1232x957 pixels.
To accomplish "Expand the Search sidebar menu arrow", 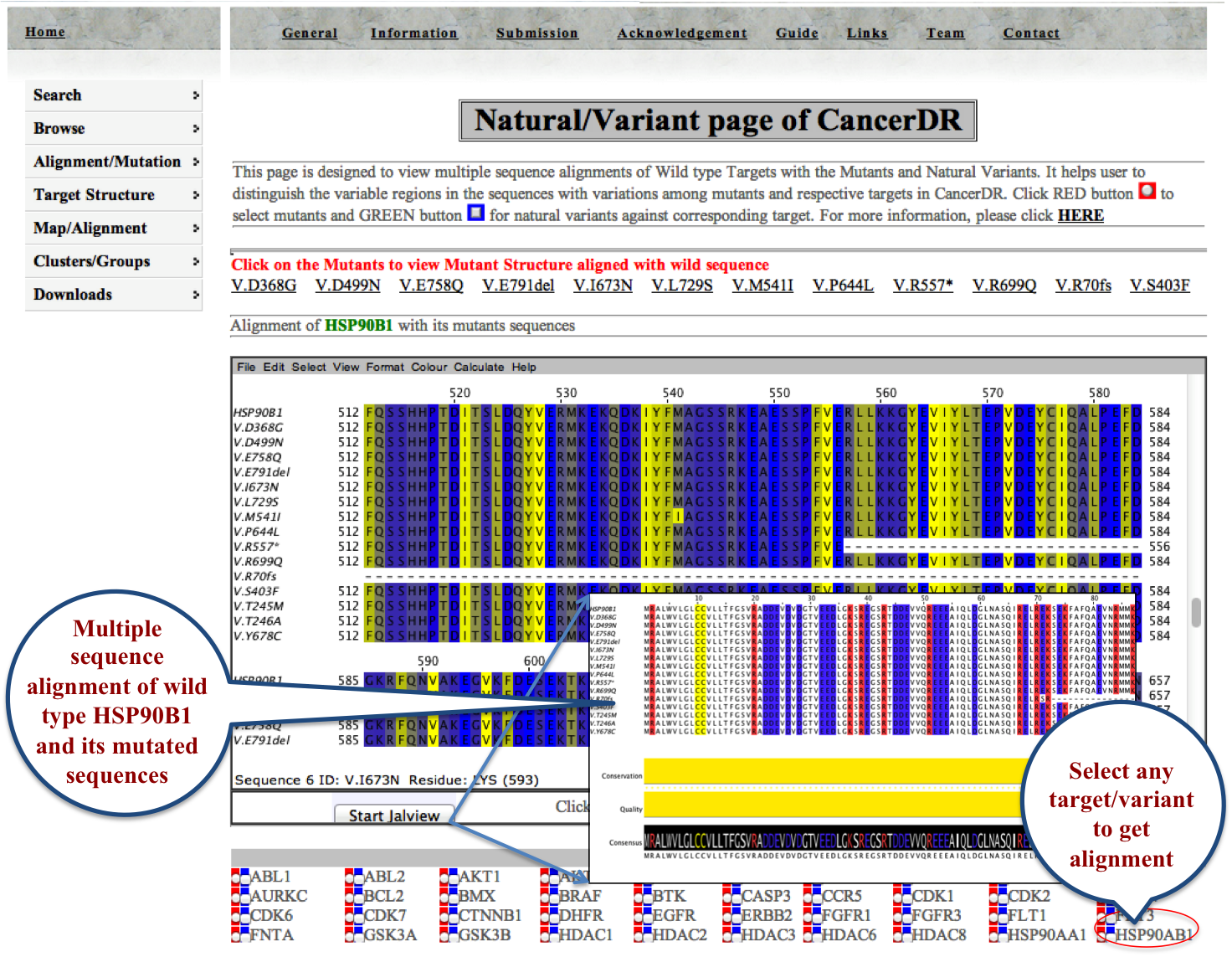I will click(196, 95).
